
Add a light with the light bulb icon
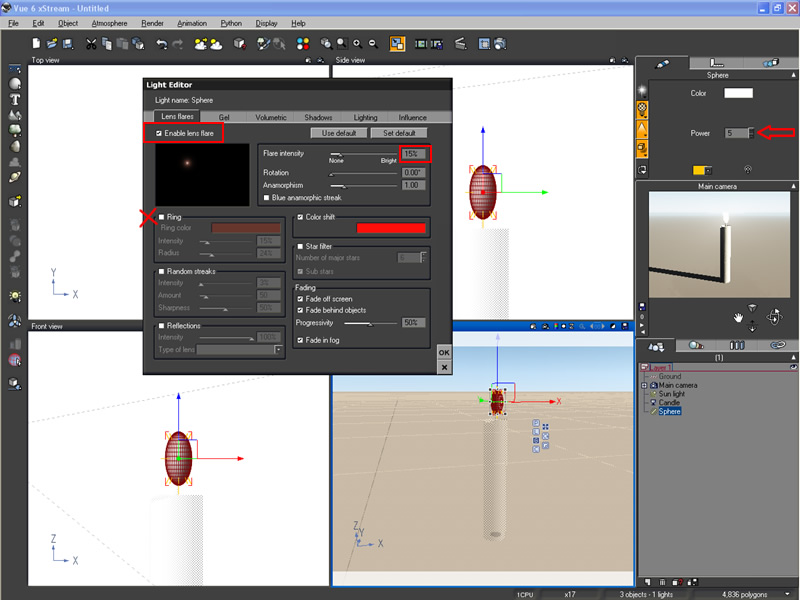point(15,296)
